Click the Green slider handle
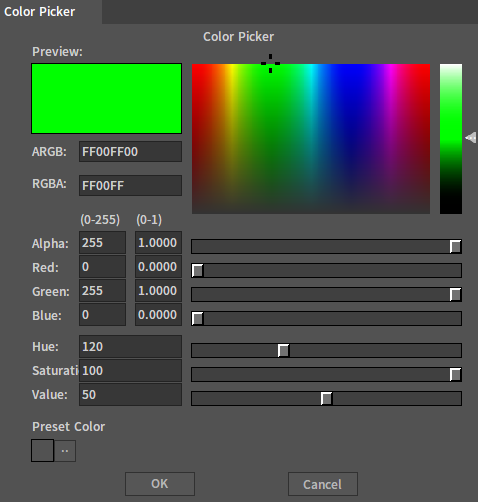This screenshot has height=502, width=478. 455,294
